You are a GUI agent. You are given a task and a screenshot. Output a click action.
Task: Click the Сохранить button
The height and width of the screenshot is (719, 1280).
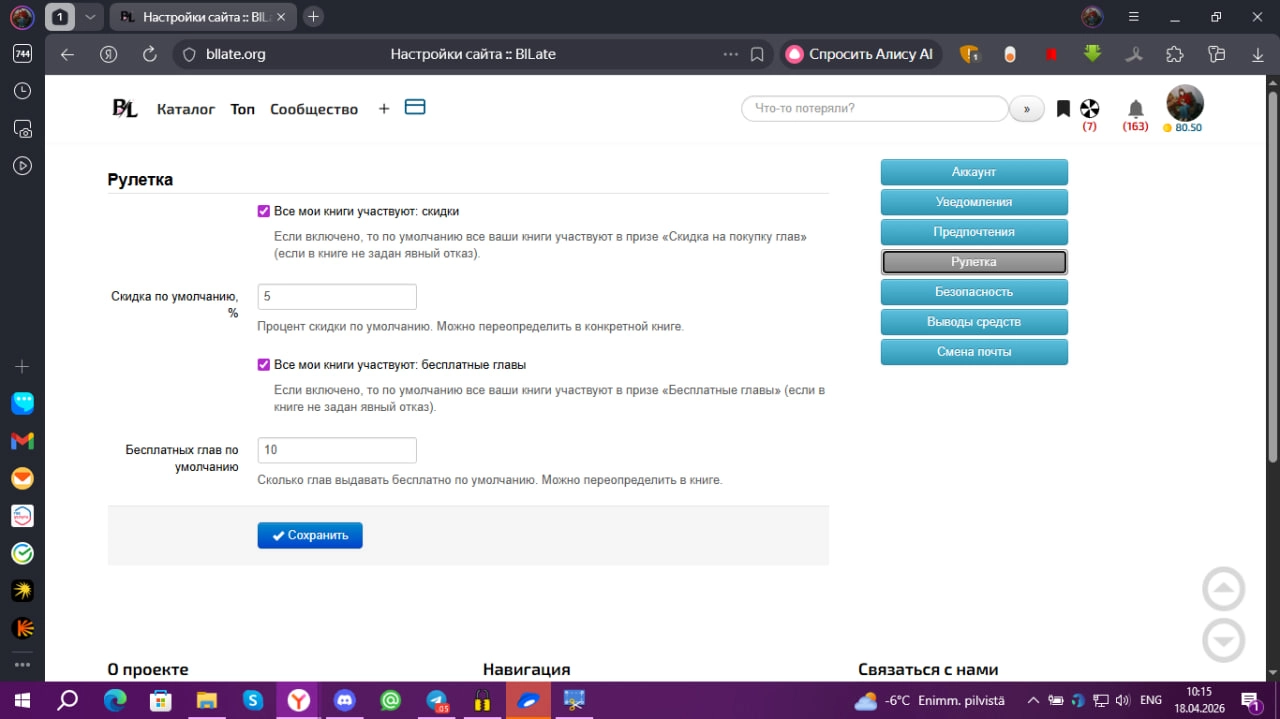coord(310,535)
